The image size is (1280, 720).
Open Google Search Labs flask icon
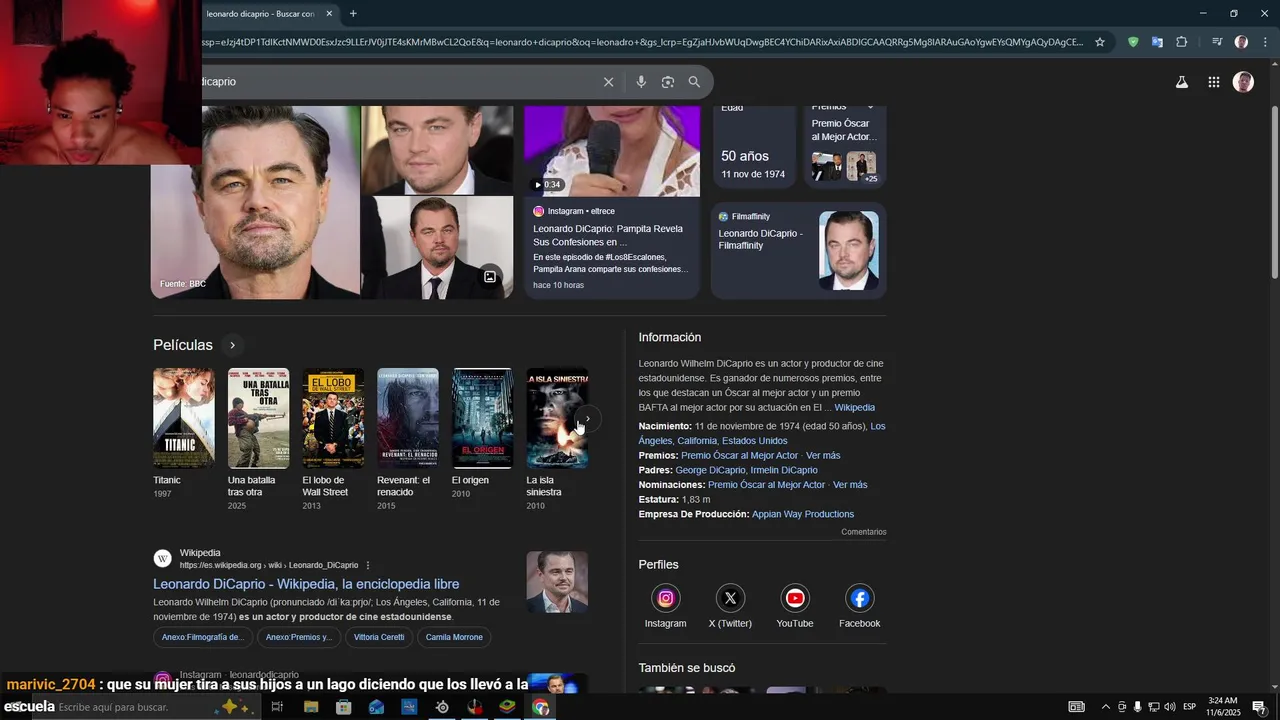pos(1182,82)
